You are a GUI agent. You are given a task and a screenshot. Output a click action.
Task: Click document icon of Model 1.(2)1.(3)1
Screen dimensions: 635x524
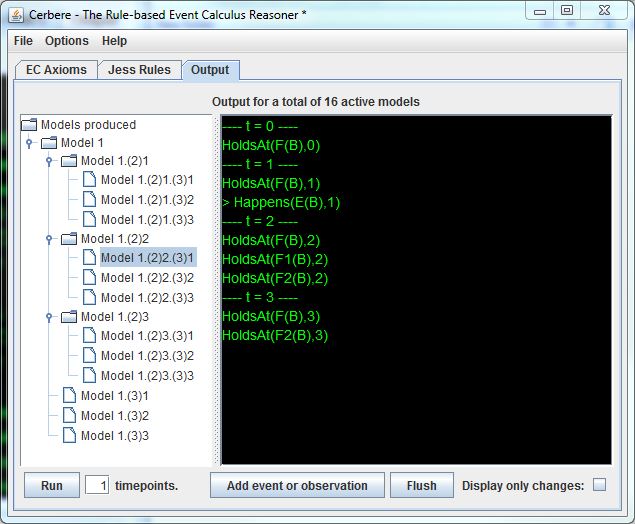coord(89,179)
